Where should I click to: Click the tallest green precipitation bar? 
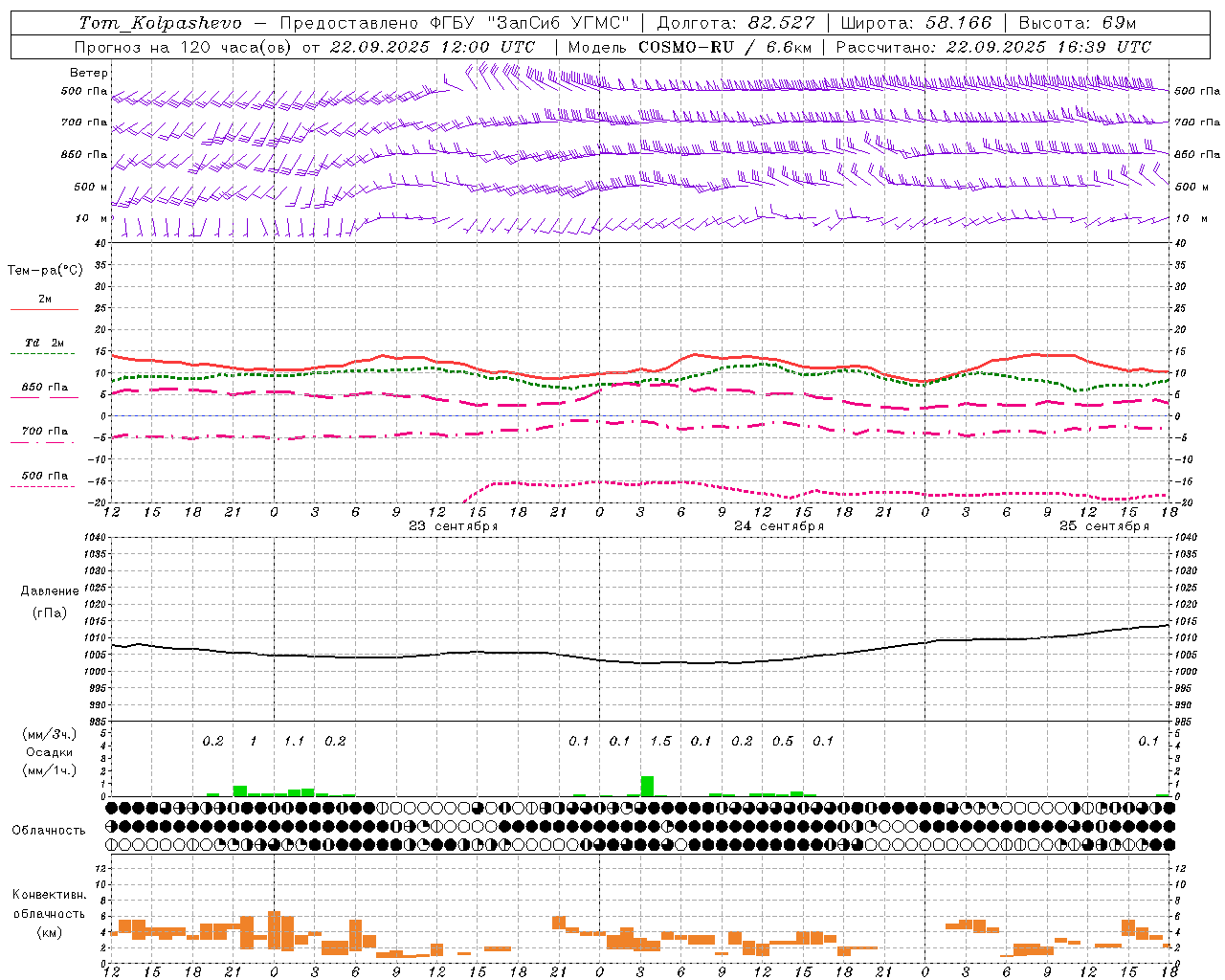(647, 786)
